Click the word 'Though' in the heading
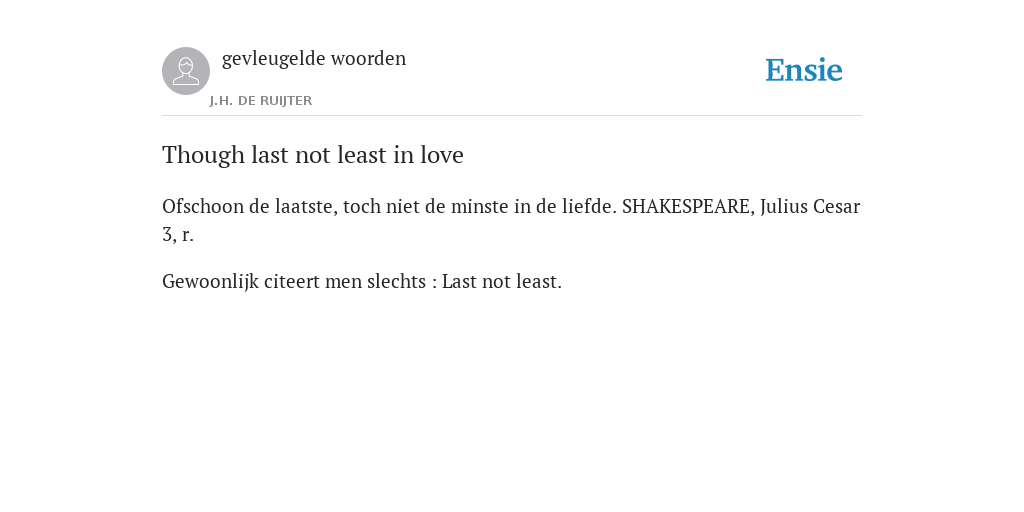 (x=204, y=155)
